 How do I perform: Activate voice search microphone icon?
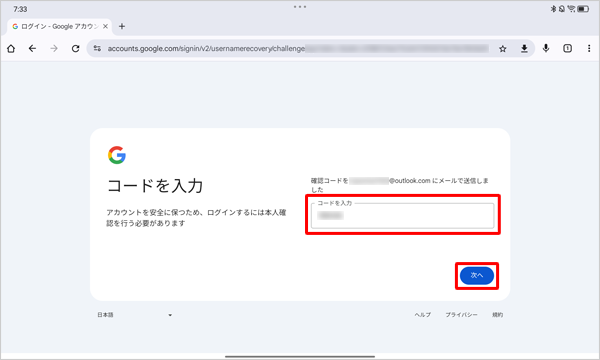(546, 48)
